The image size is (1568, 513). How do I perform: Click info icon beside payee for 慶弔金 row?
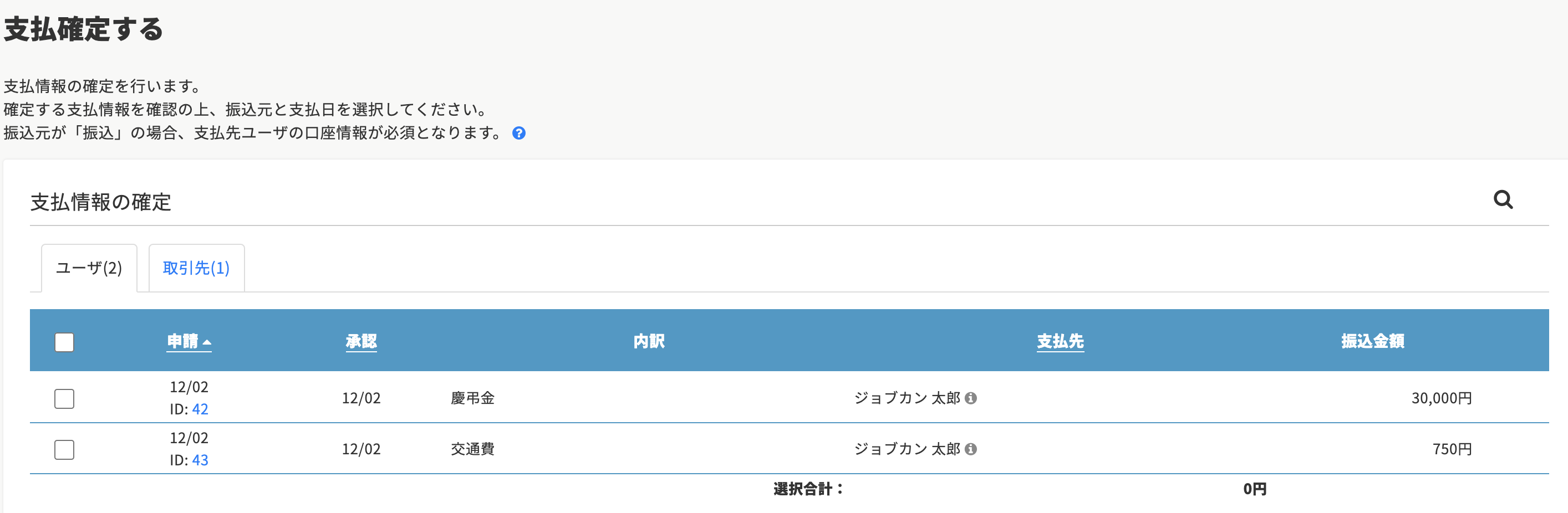(x=971, y=398)
